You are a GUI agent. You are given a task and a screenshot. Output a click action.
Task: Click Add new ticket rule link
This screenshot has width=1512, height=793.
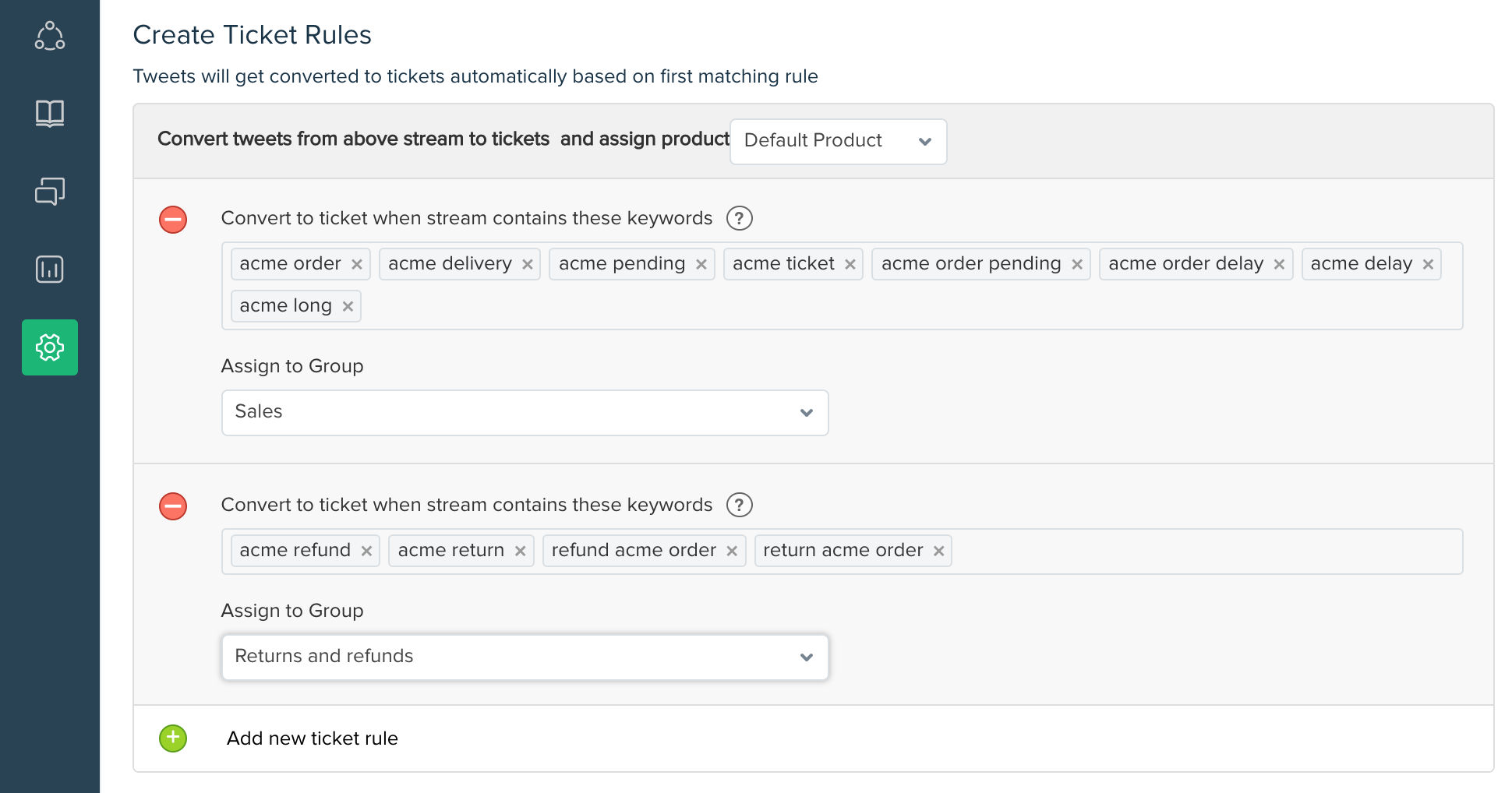pos(313,738)
